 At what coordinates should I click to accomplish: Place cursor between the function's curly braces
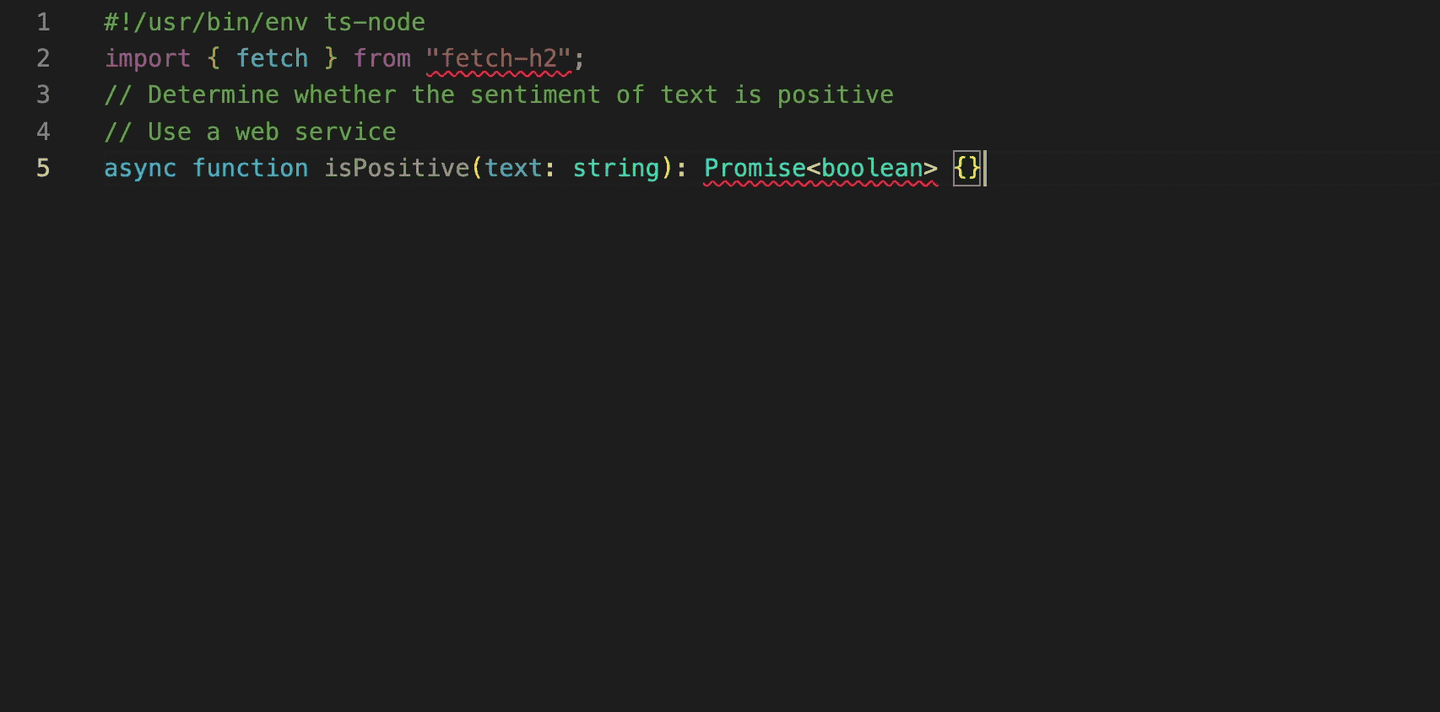[x=968, y=168]
